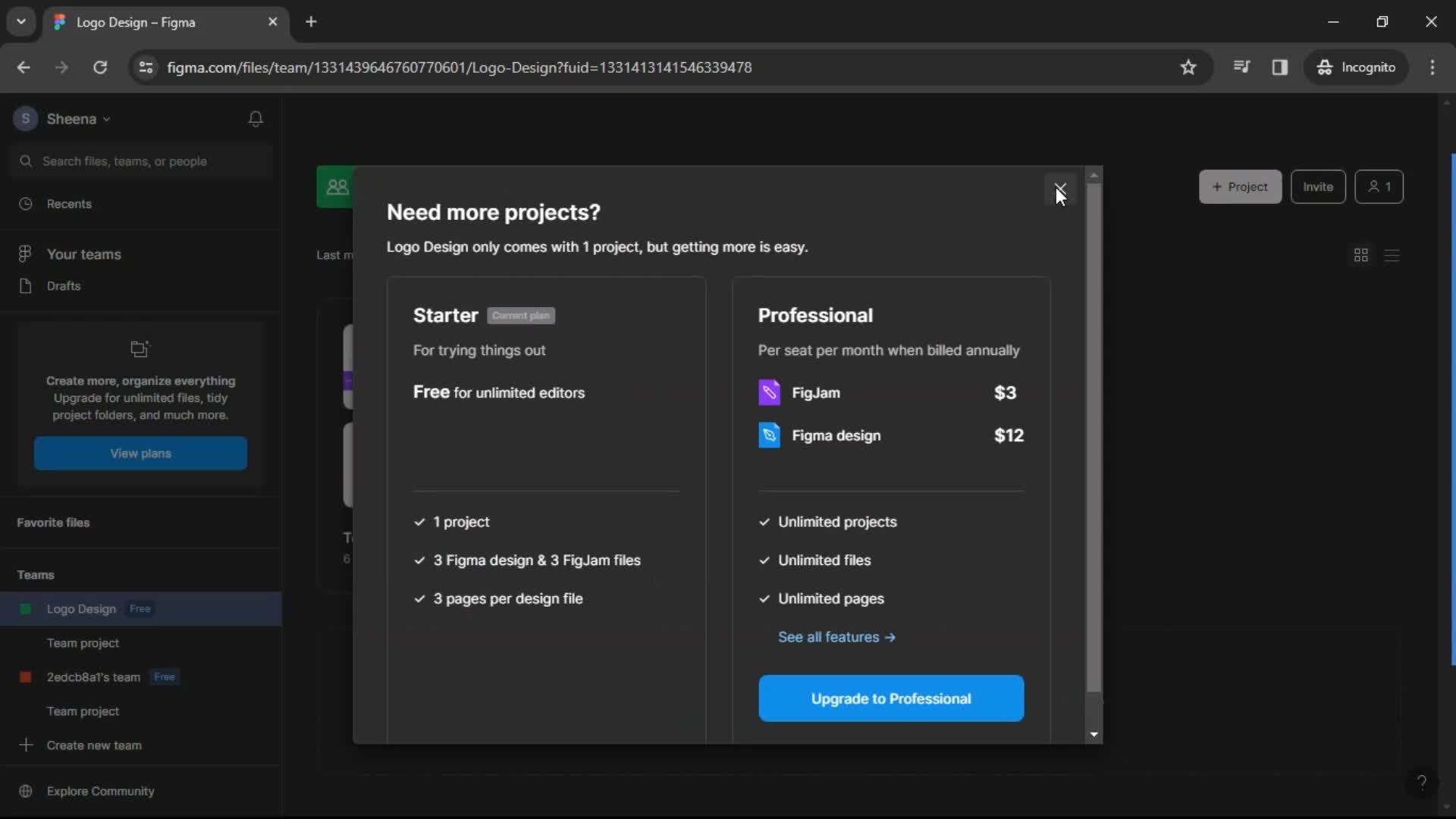Select the Logo Design – Figma tab

click(x=165, y=22)
